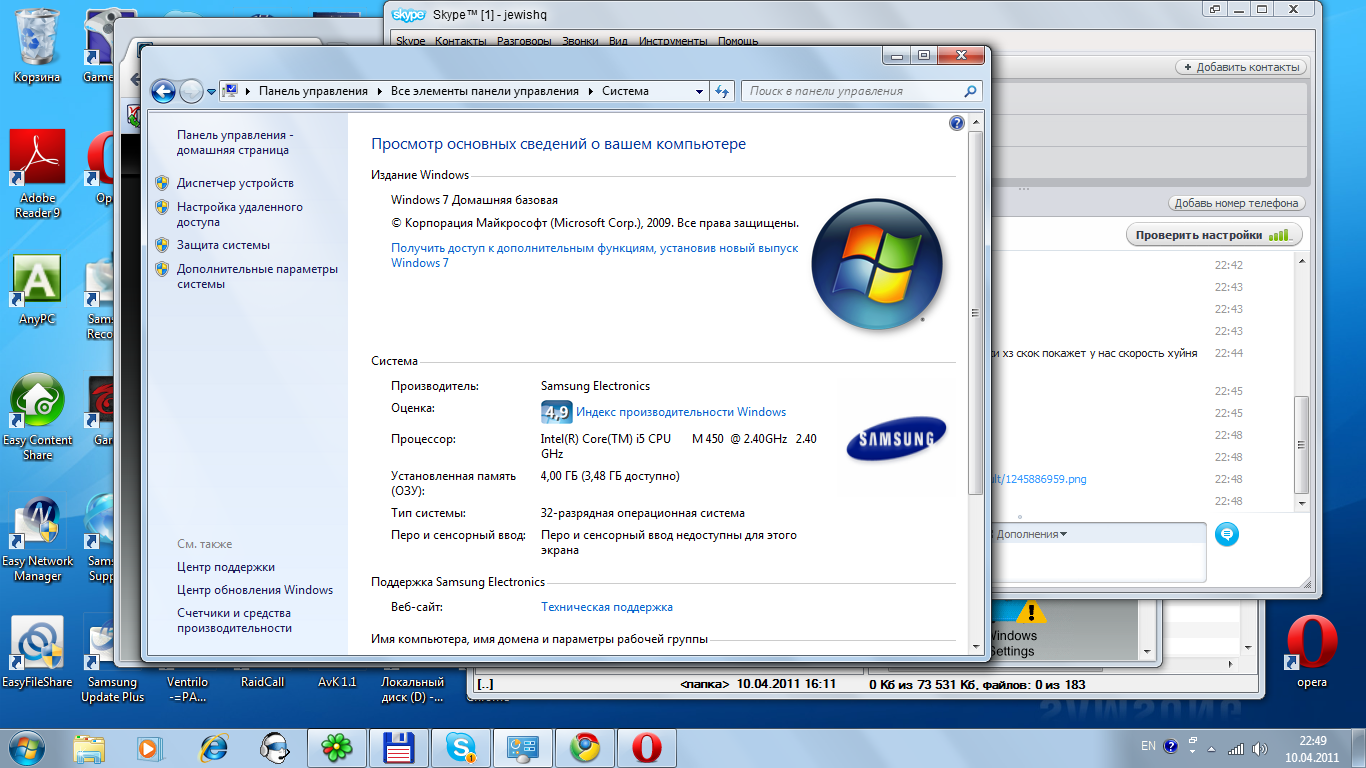Click the Control Panel taskbar button
The height and width of the screenshot is (768, 1366).
(523, 747)
